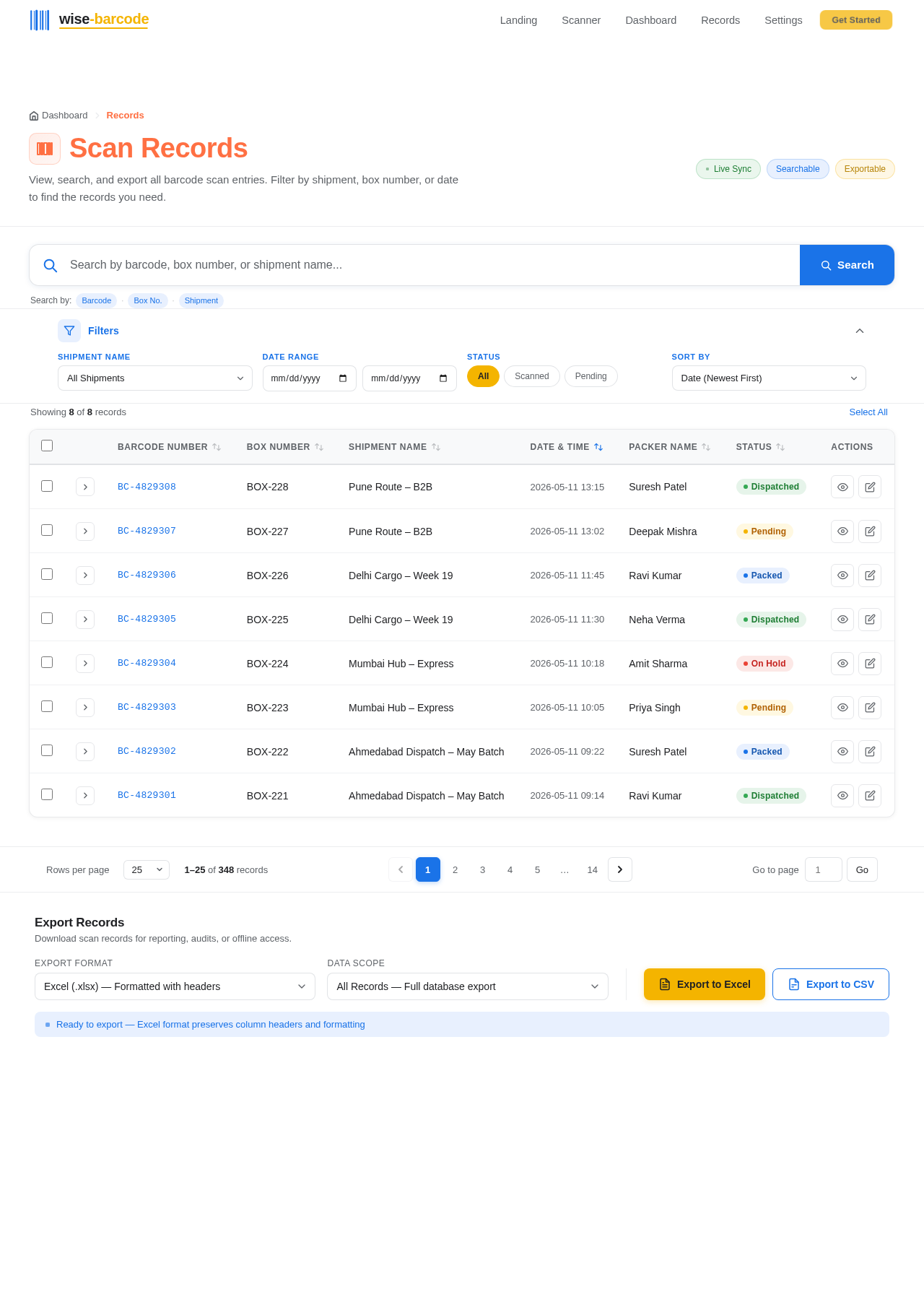Toggle the select-all header checkbox
Viewport: 924px width, 1302px height.
(47, 446)
